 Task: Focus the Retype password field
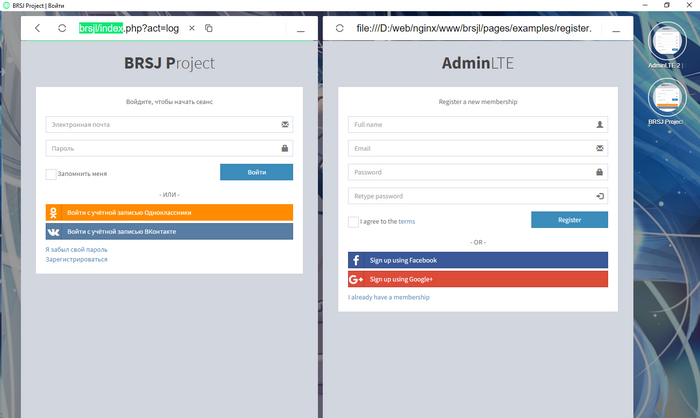[478, 196]
